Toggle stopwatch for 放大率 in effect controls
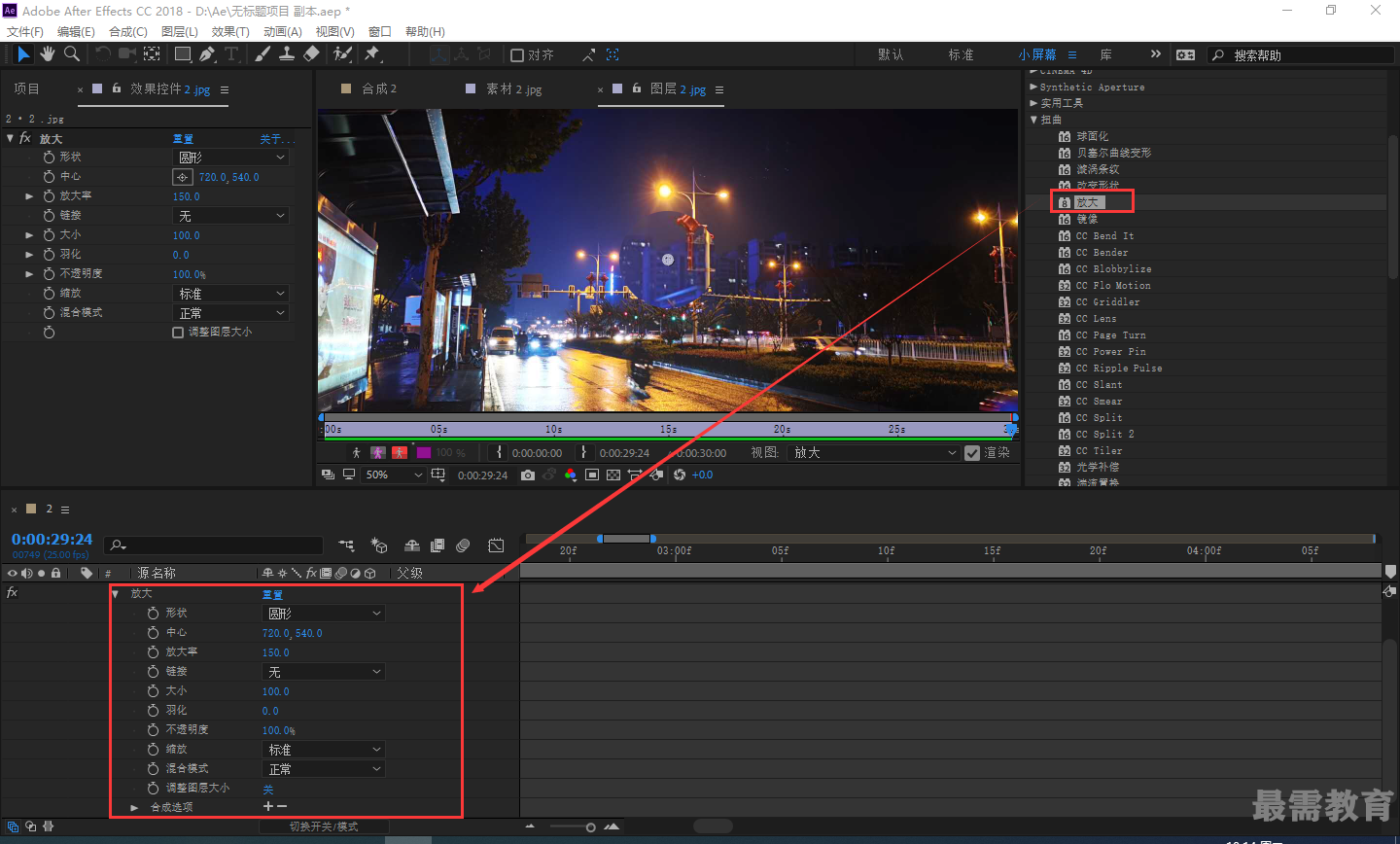This screenshot has height=844, width=1400. coord(49,196)
